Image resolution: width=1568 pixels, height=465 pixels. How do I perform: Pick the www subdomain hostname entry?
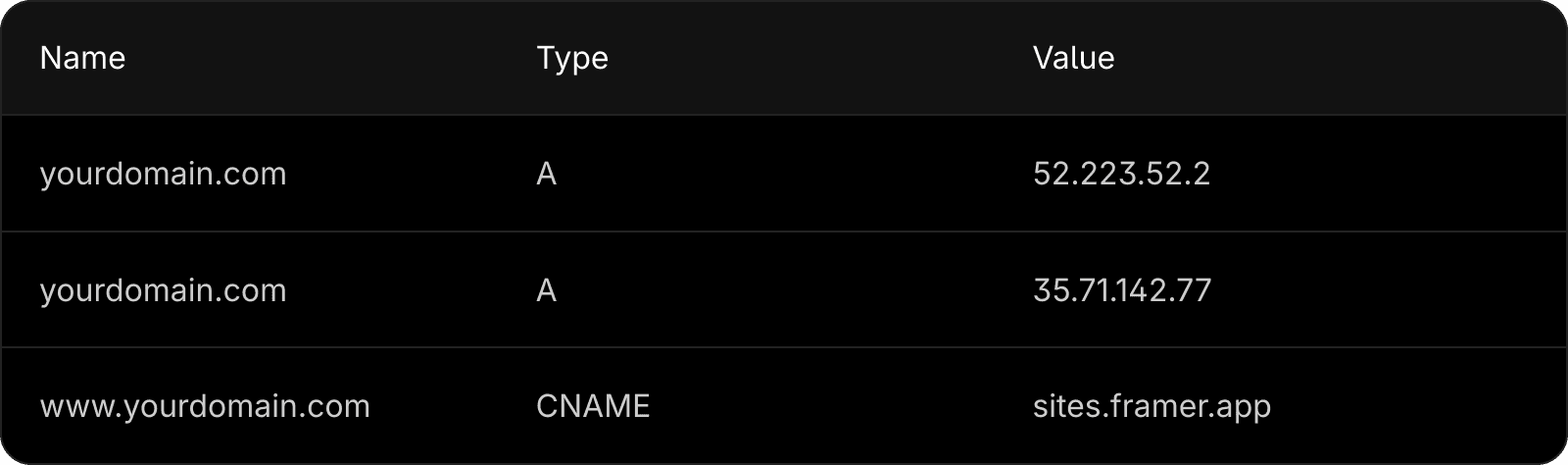coord(205,406)
